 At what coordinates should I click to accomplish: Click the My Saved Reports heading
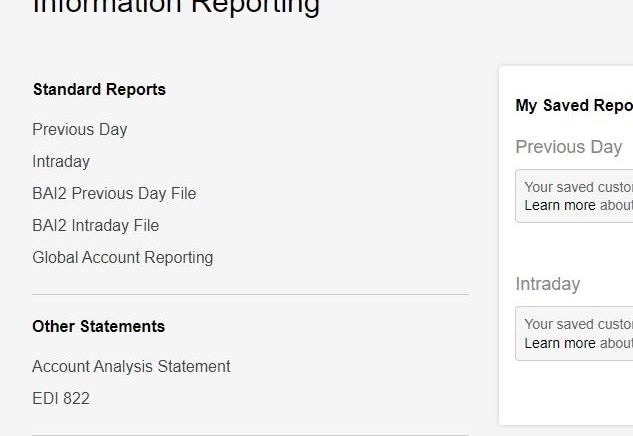pos(574,106)
